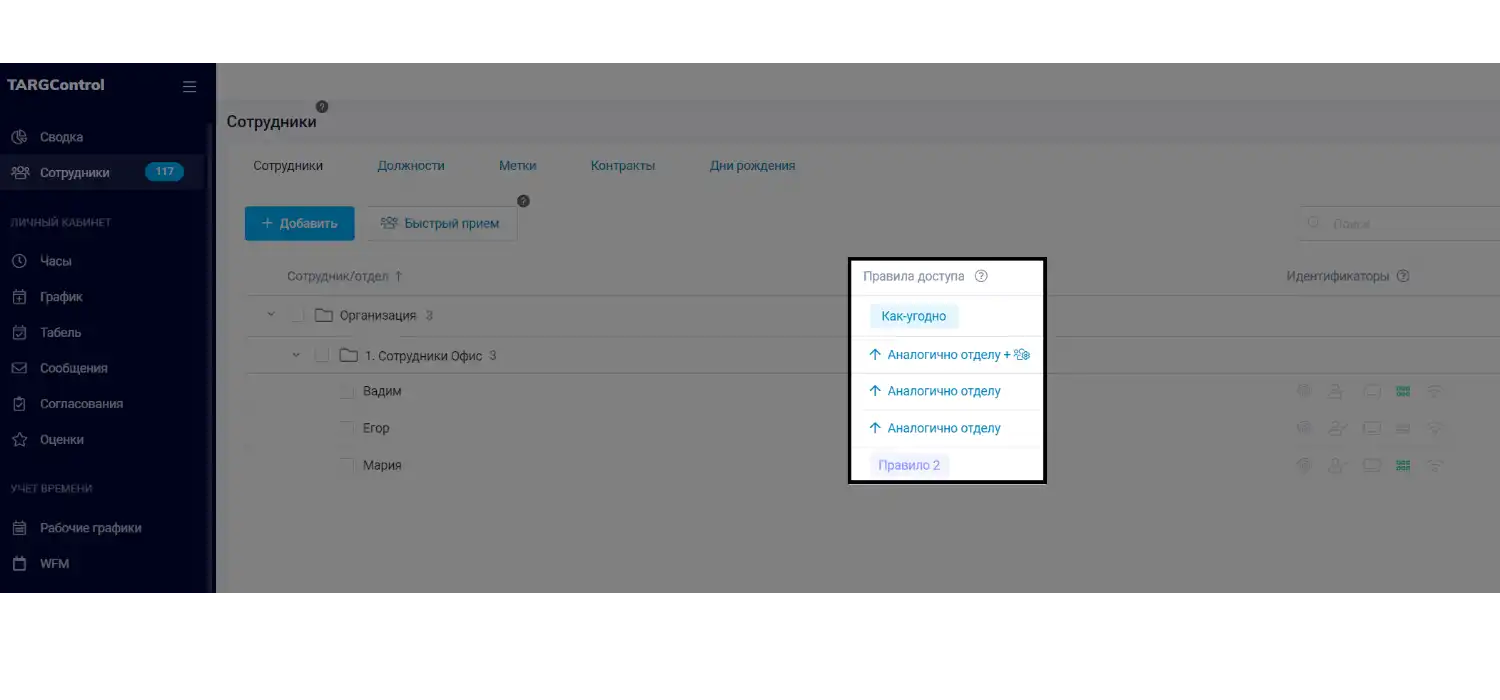Open the Контракты tab
Image resolution: width=1500 pixels, height=700 pixels.
(623, 166)
